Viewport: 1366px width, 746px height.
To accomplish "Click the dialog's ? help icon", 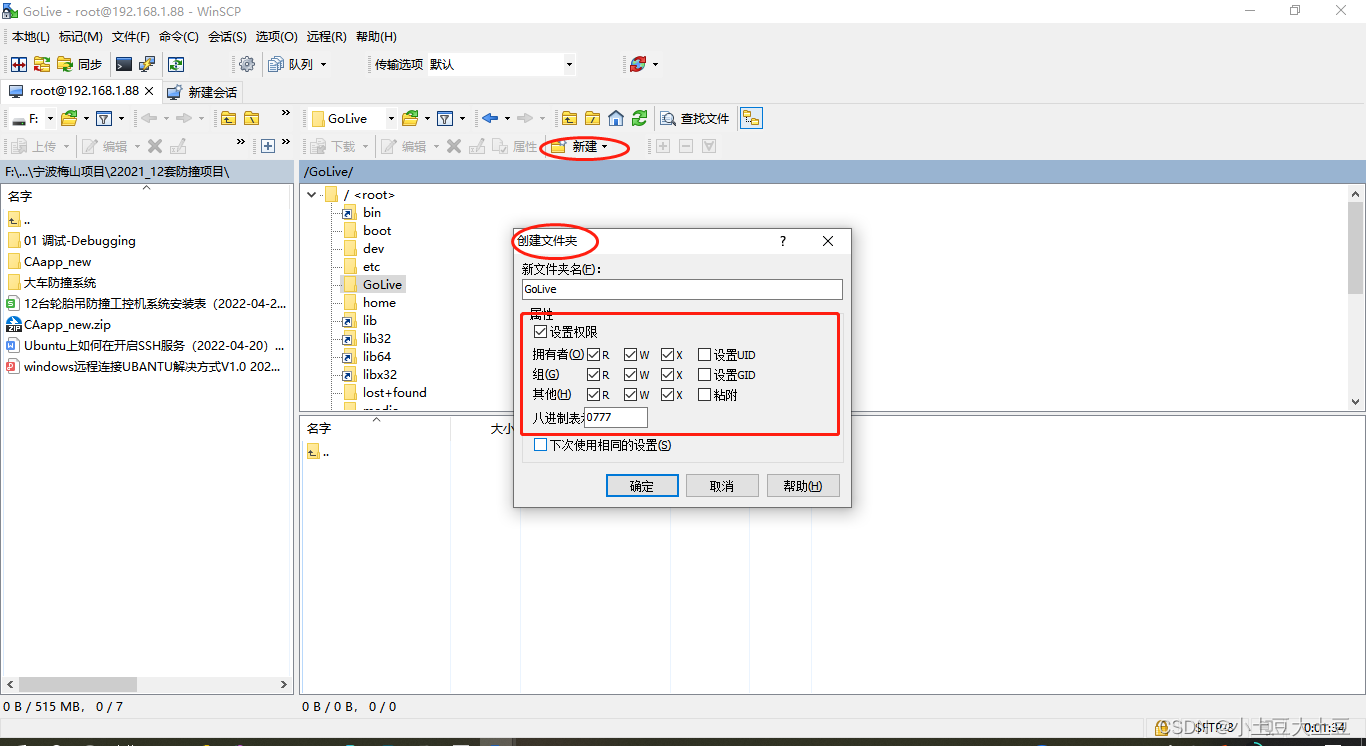I will pyautogui.click(x=783, y=241).
